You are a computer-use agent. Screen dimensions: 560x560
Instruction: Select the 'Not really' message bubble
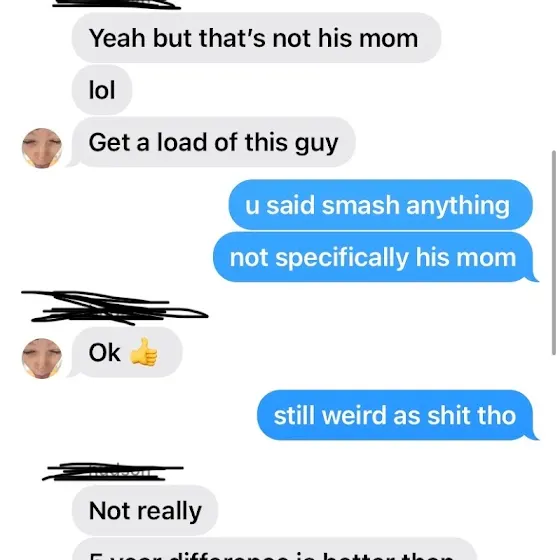[145, 510]
